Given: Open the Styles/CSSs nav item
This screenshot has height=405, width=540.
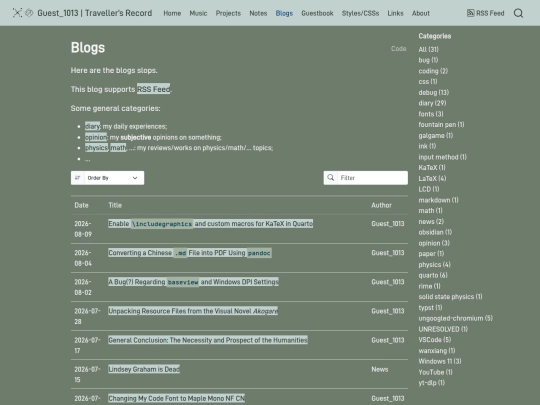Looking at the screenshot, I should (x=360, y=13).
